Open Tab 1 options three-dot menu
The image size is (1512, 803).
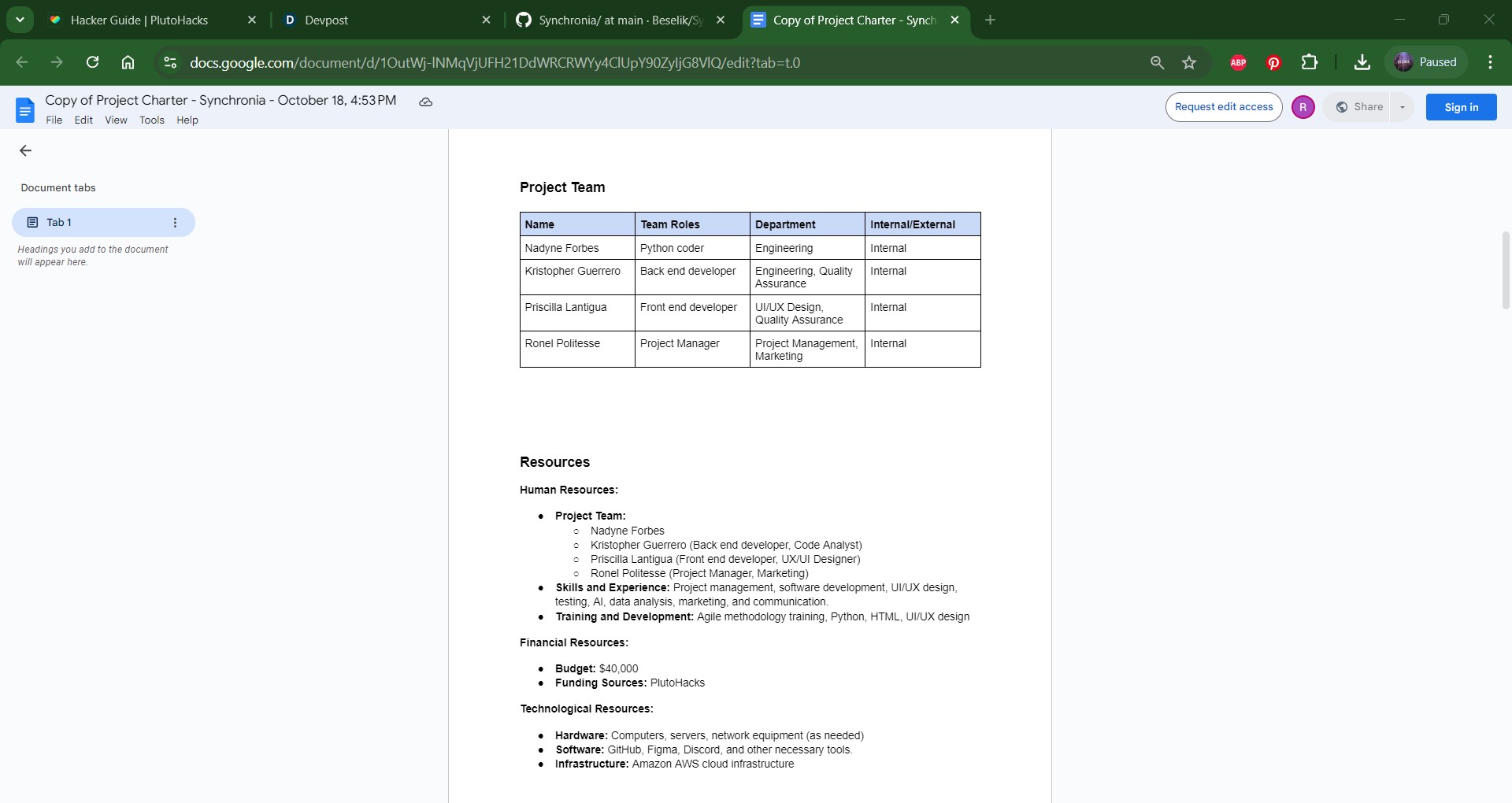[175, 223]
